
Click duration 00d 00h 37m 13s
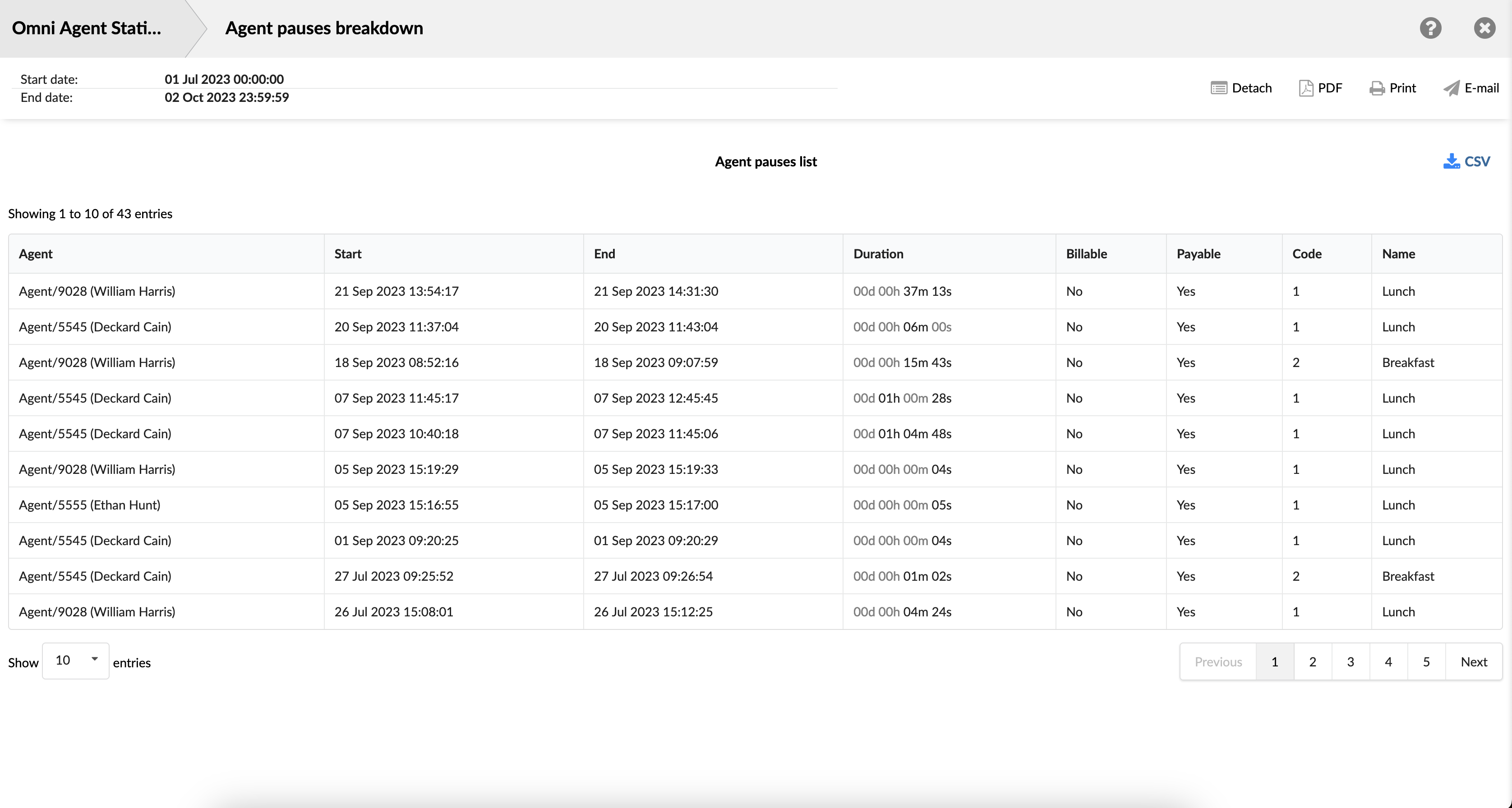click(902, 292)
